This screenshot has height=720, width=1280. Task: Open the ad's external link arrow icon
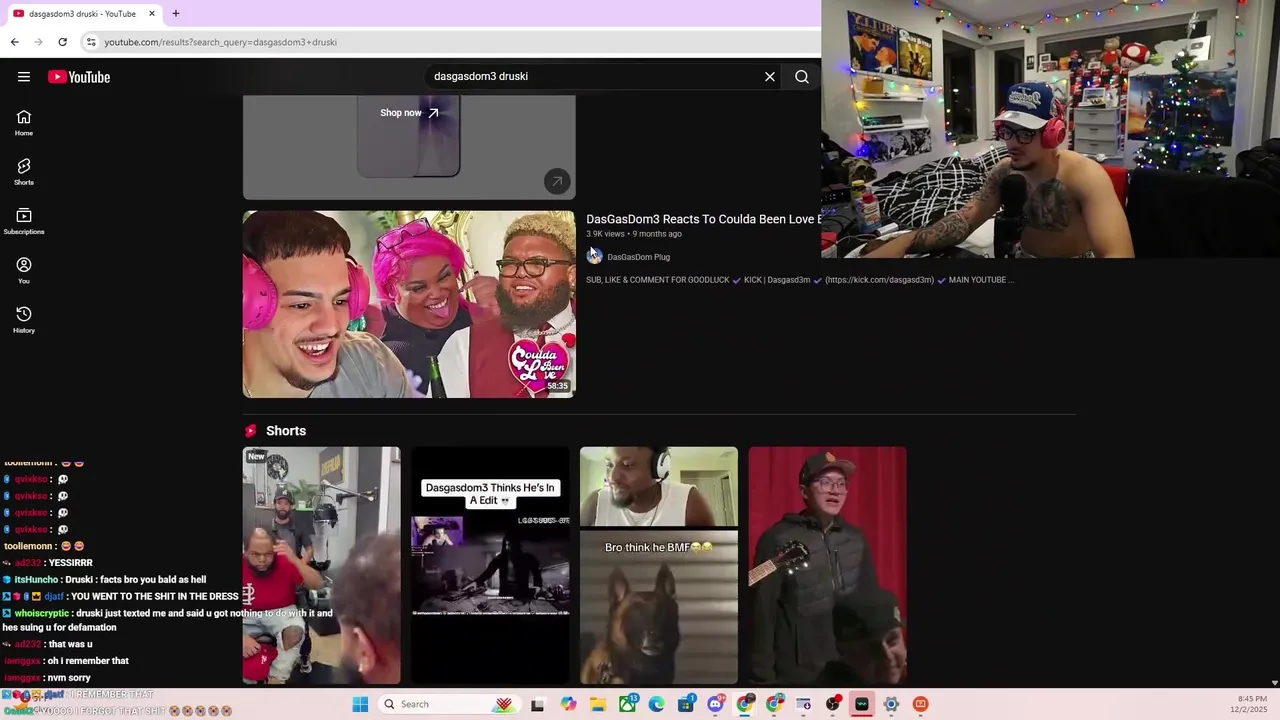(557, 181)
